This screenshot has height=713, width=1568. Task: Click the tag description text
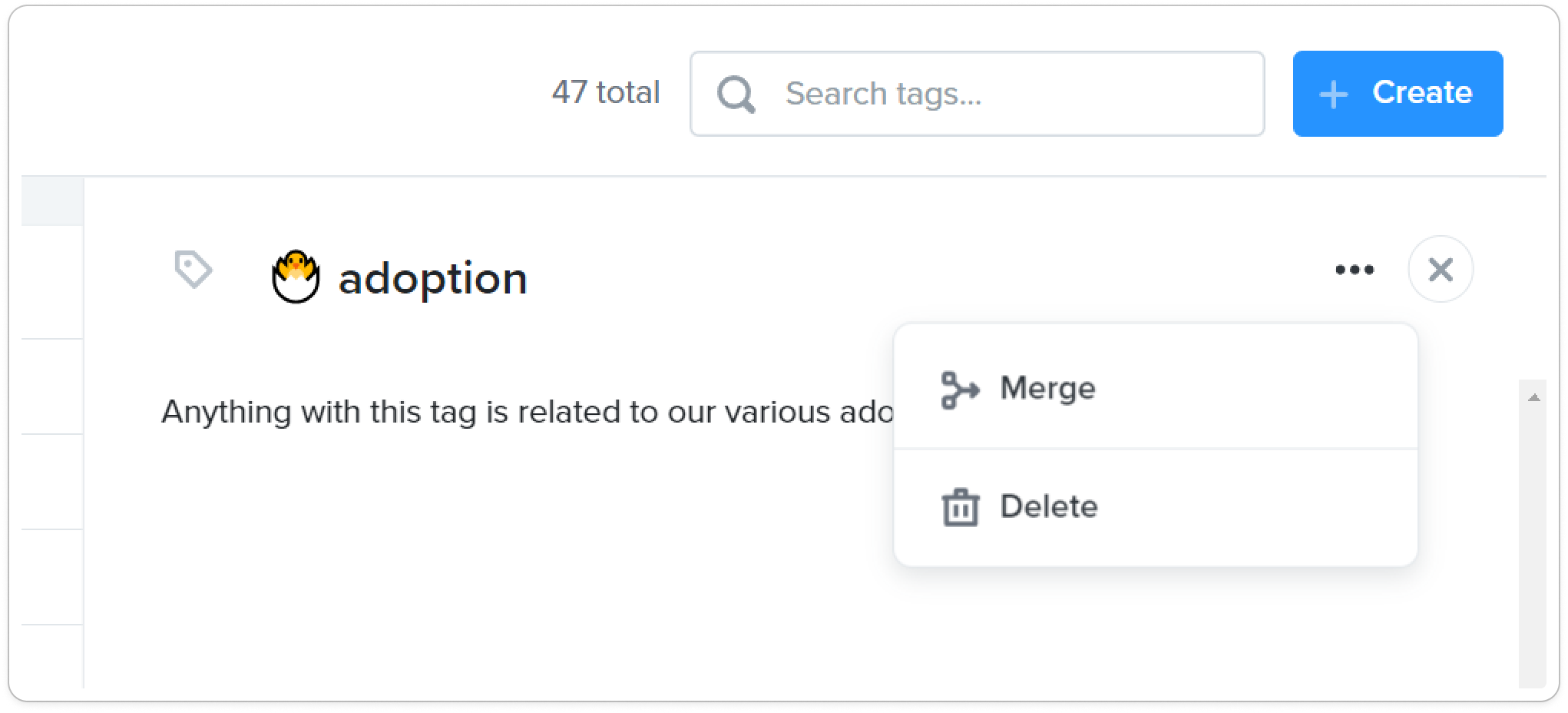527,412
